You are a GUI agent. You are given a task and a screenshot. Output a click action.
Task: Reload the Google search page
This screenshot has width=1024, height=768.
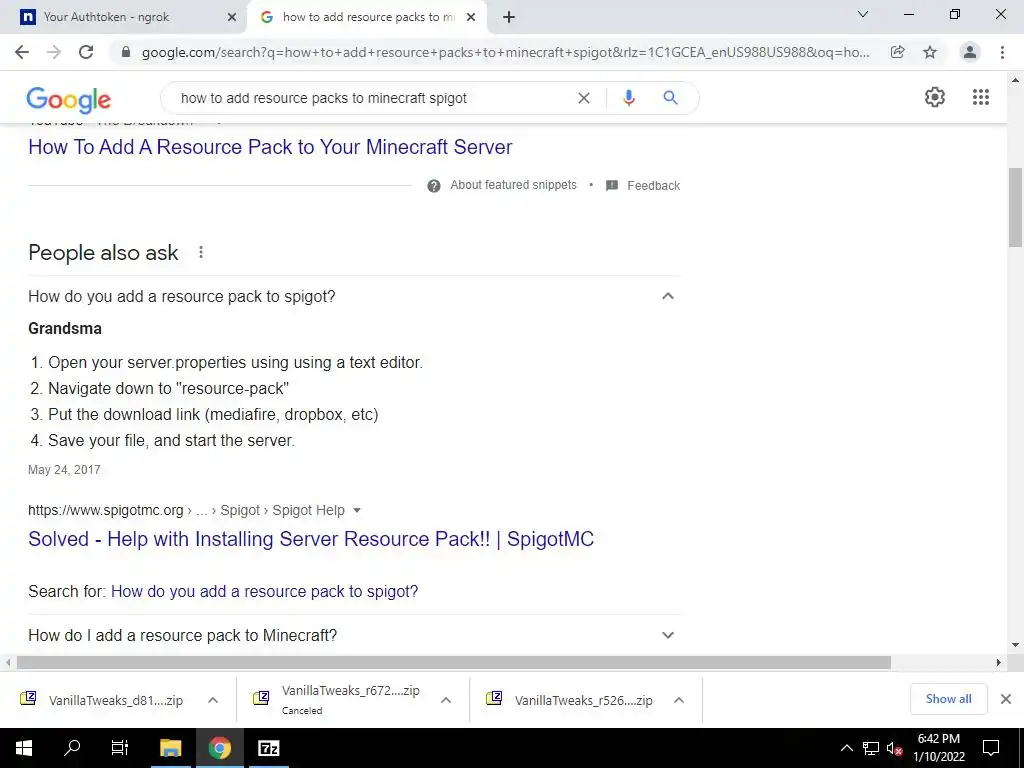(86, 52)
